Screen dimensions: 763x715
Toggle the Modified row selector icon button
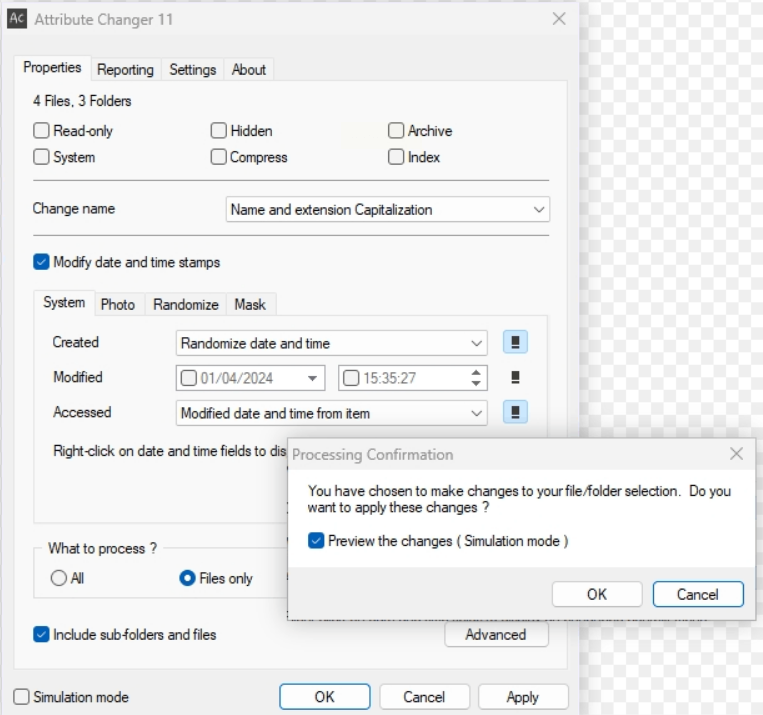coord(515,377)
